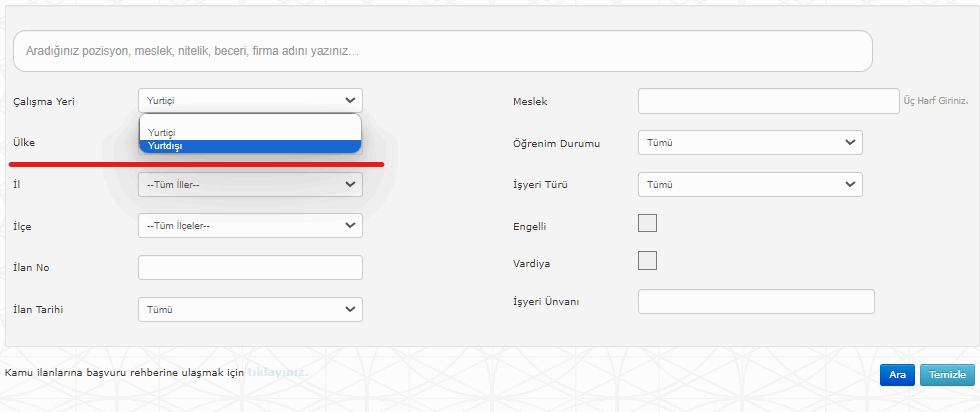Click the İlan No input field
Screen dimensions: 980x412
pos(250,268)
